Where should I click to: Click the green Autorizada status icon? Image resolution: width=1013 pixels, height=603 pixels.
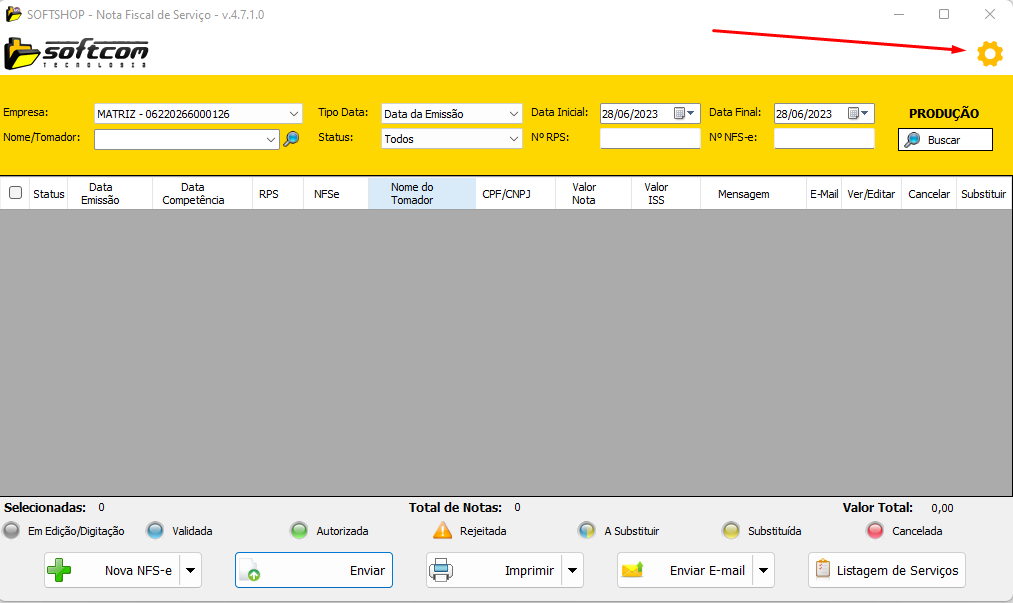click(x=299, y=531)
